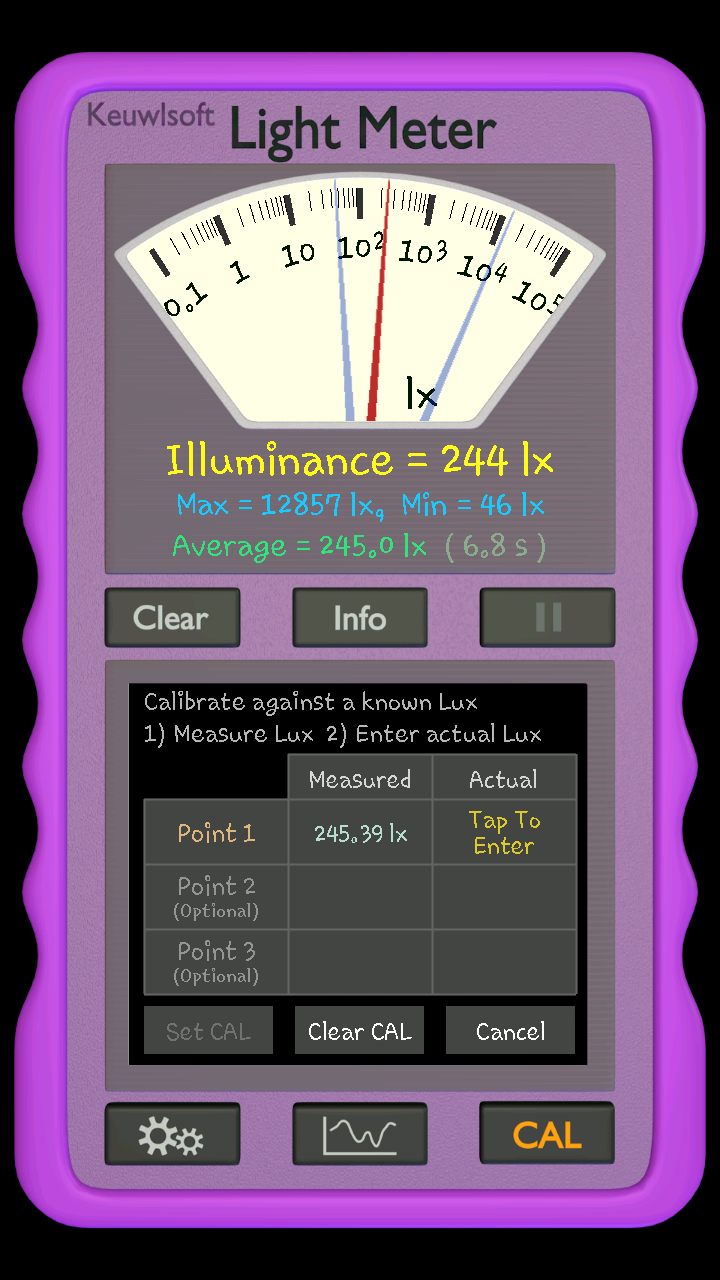Image resolution: width=720 pixels, height=1280 pixels.
Task: Click the Max = 12857 lx value
Action: point(279,505)
